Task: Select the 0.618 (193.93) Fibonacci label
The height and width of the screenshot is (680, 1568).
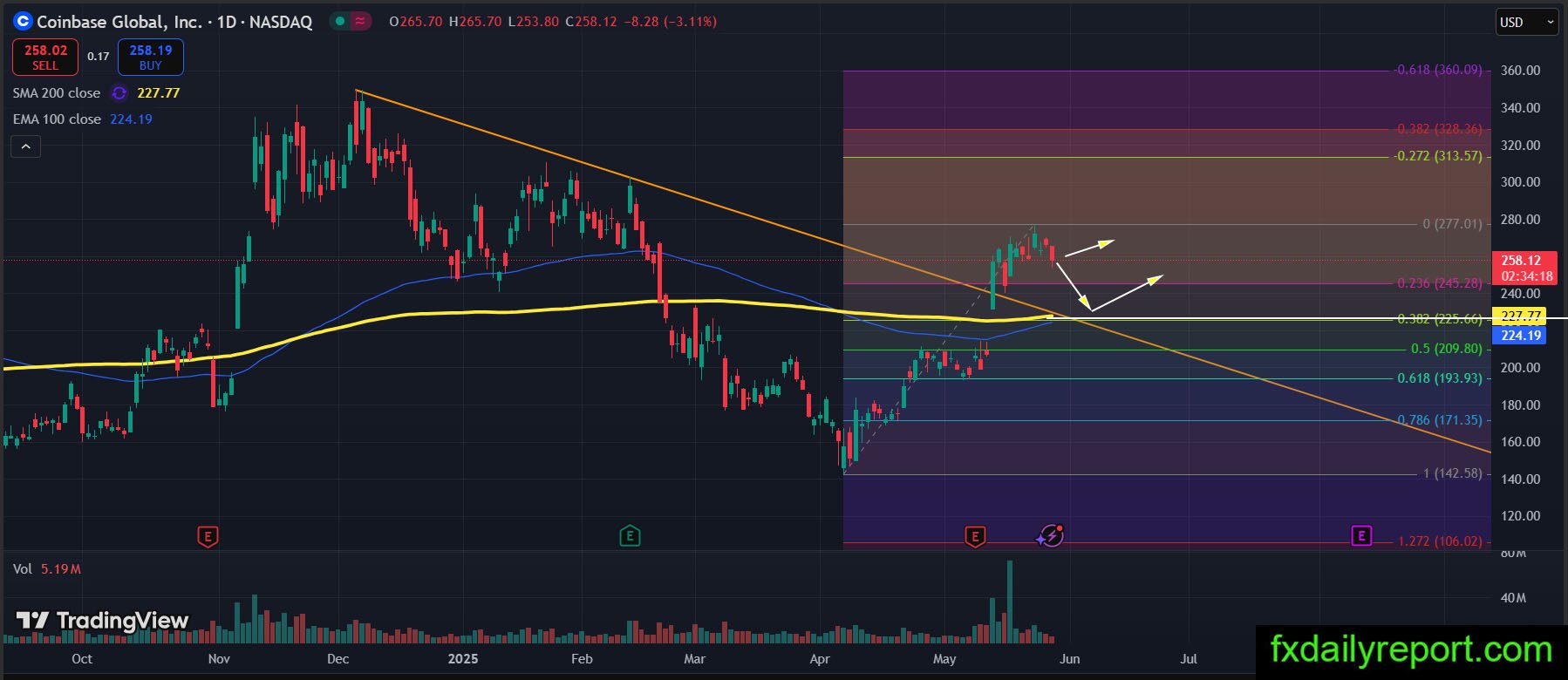Action: 1440,378
